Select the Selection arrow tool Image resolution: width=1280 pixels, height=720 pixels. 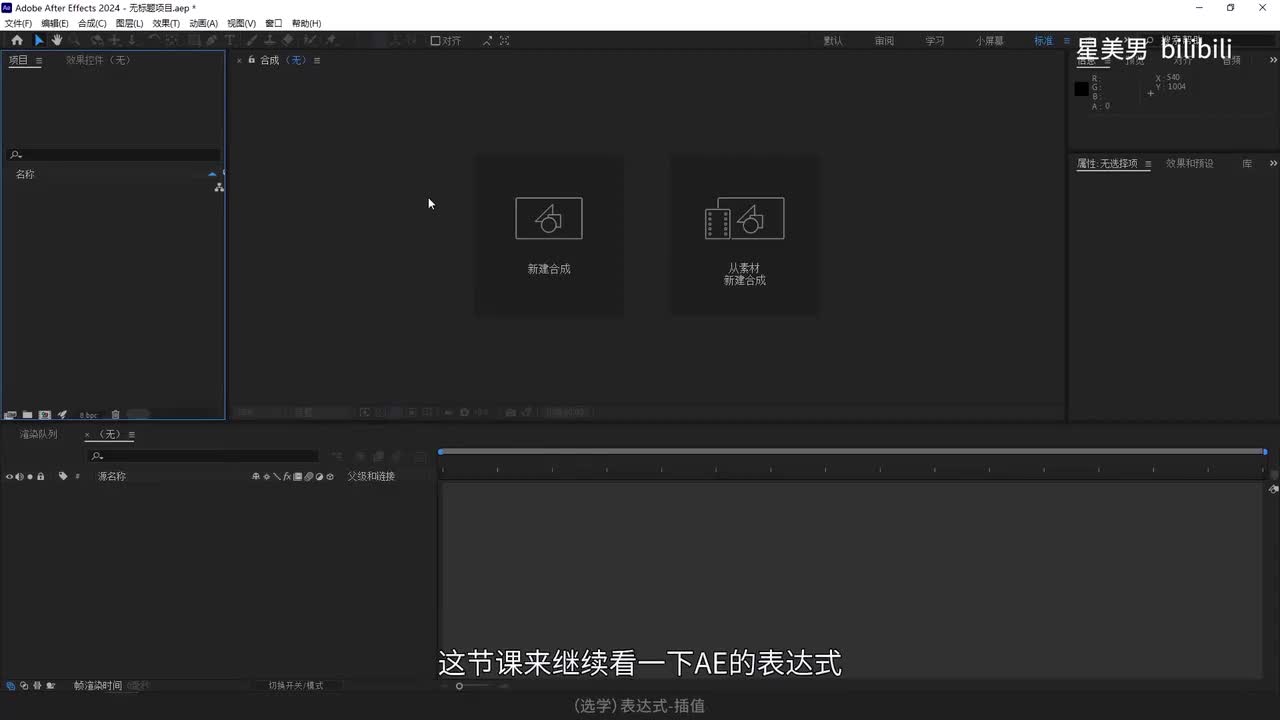coord(39,40)
